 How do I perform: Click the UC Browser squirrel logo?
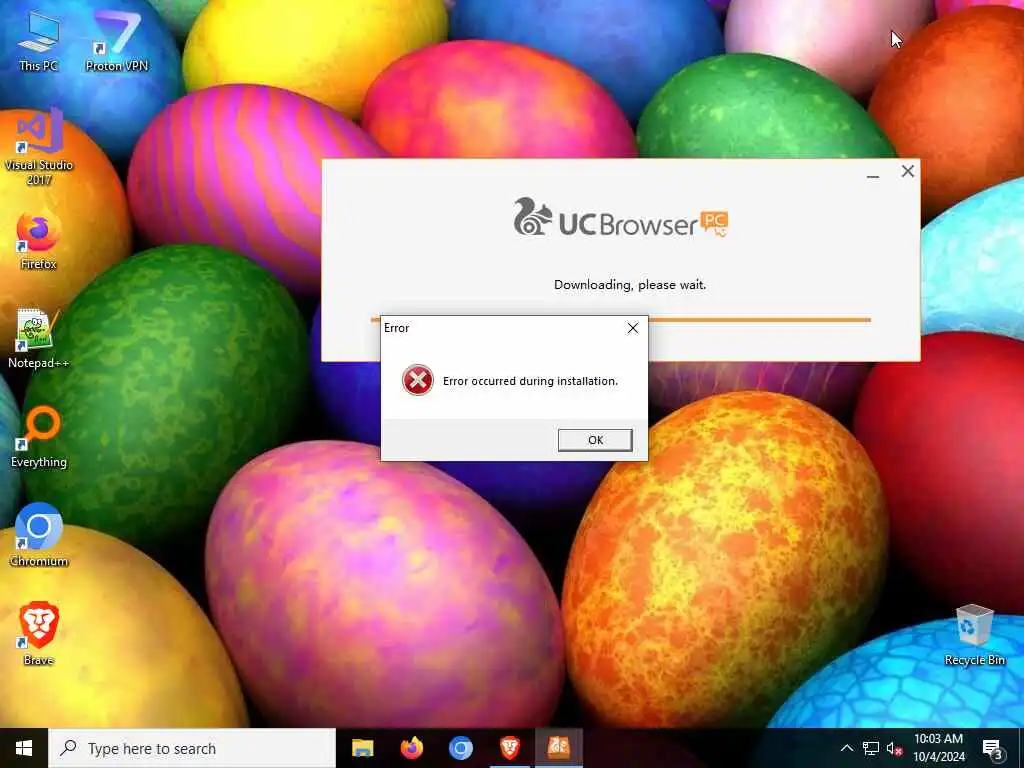point(532,217)
